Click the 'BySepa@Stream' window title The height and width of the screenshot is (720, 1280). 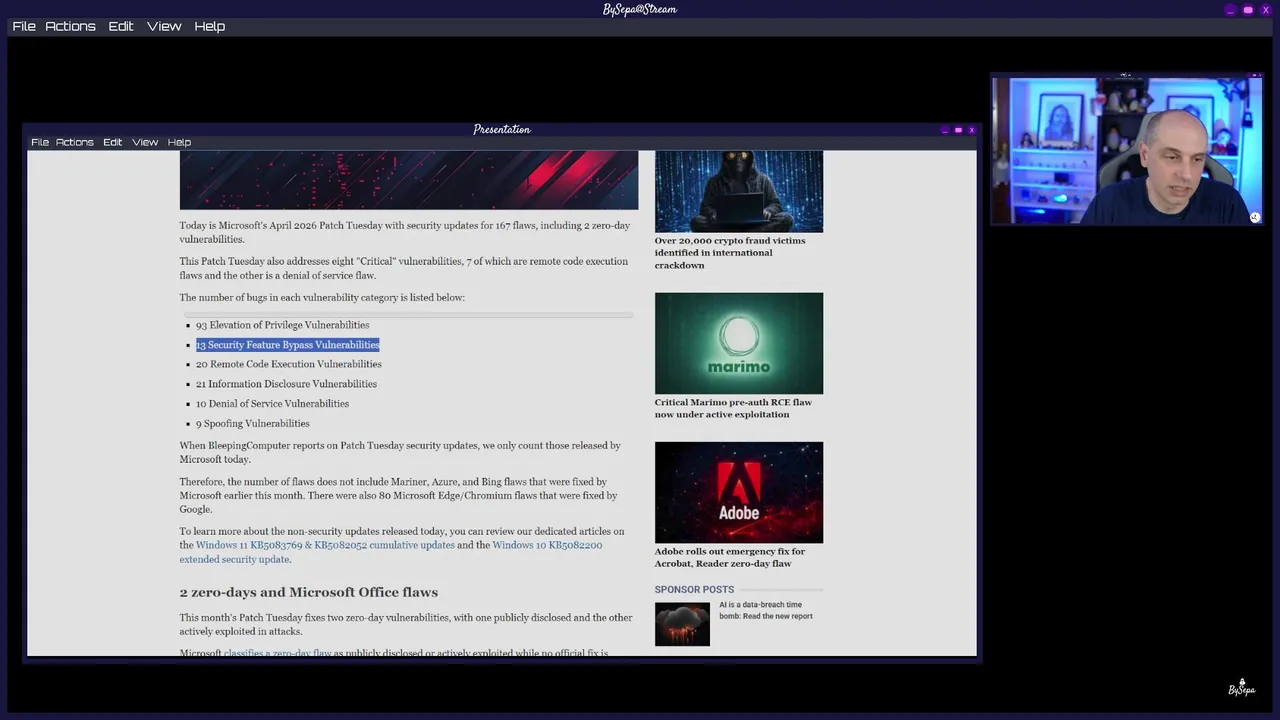(x=640, y=10)
